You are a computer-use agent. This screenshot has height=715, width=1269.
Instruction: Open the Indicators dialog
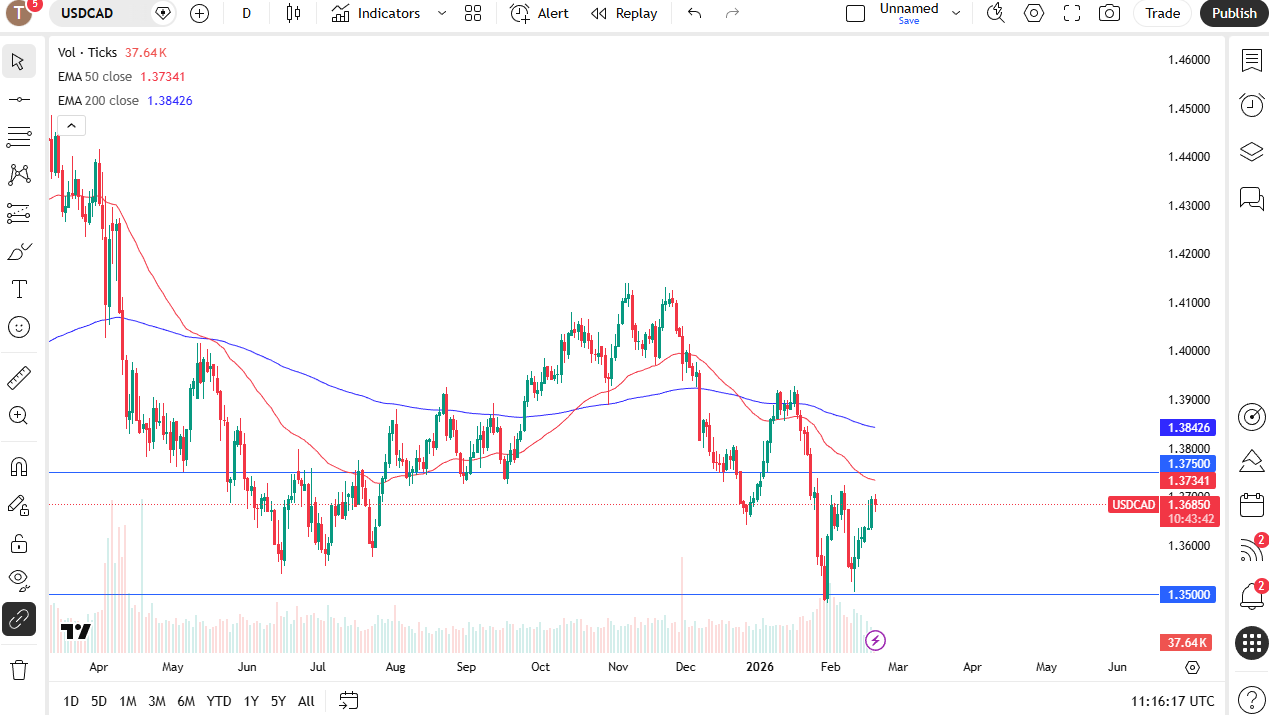click(x=376, y=13)
